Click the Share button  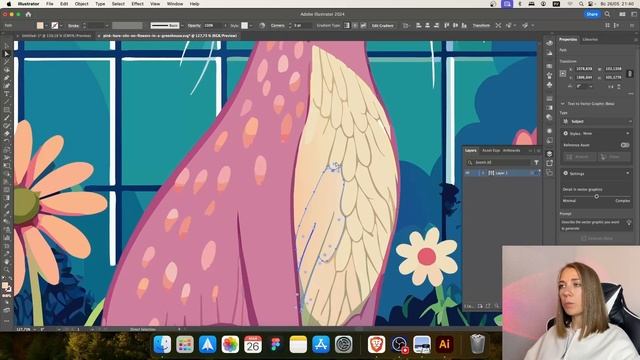(592, 14)
